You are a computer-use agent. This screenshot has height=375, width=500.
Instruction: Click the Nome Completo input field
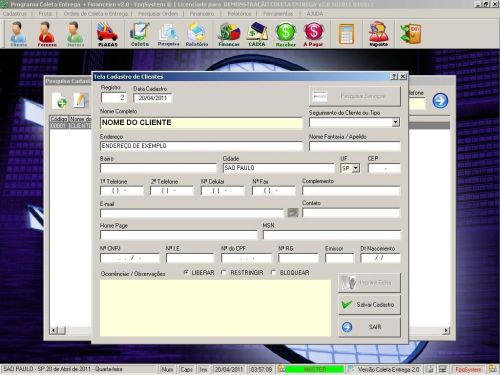pyautogui.click(x=201, y=123)
